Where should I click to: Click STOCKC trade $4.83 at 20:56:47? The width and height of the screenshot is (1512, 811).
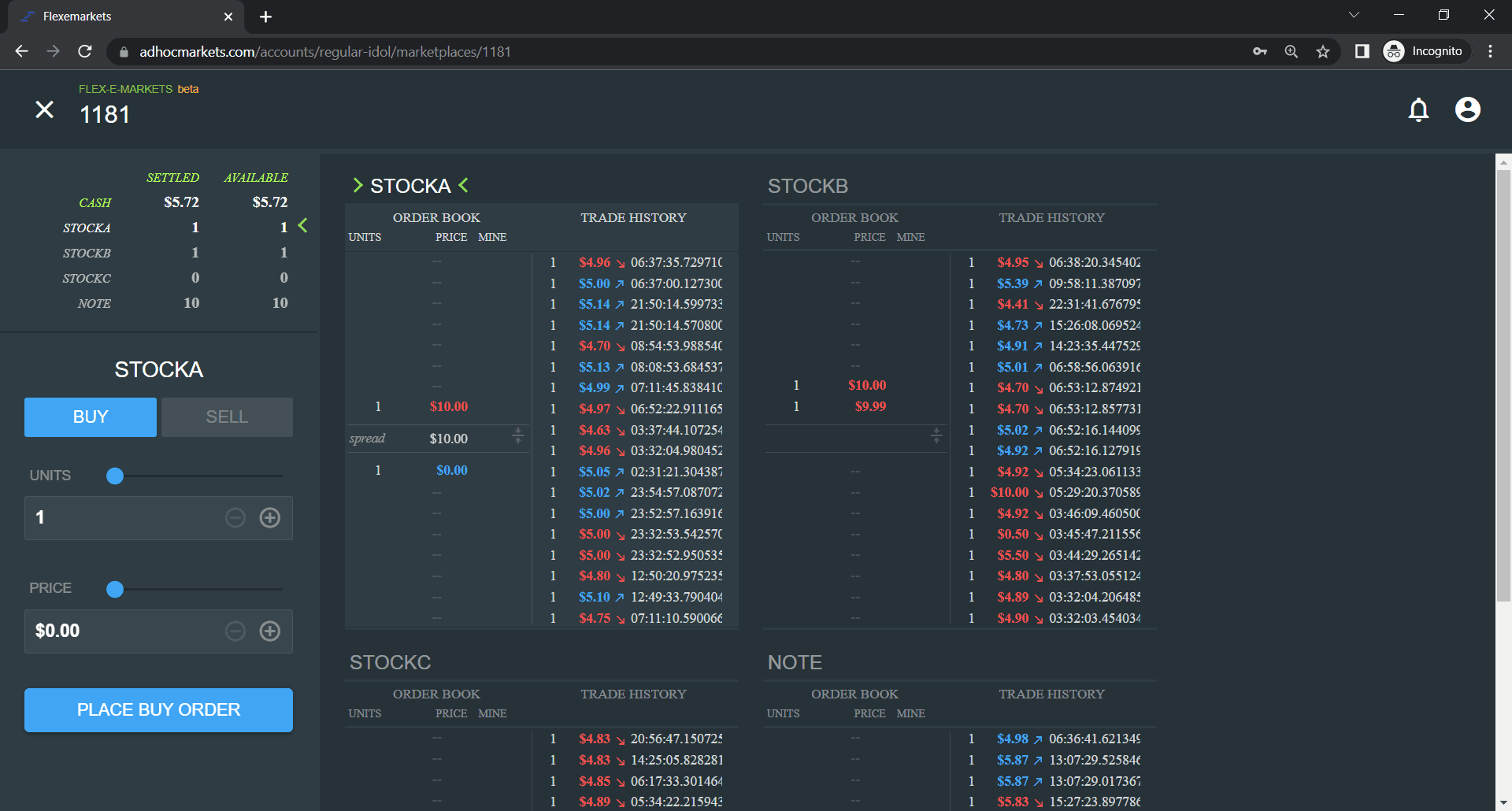[636, 739]
